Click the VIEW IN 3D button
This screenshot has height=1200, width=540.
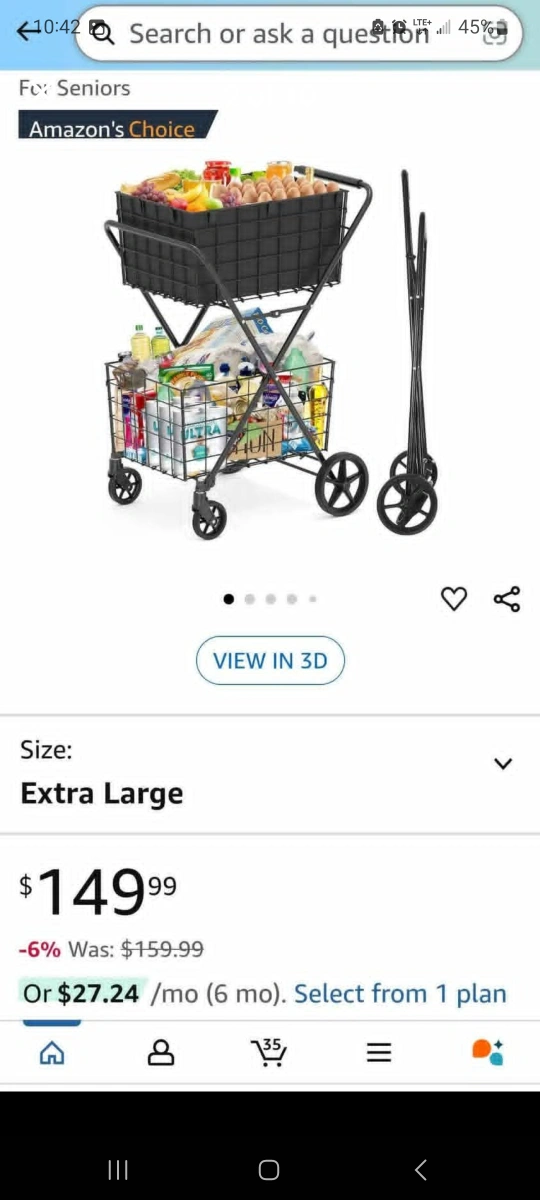tap(270, 660)
